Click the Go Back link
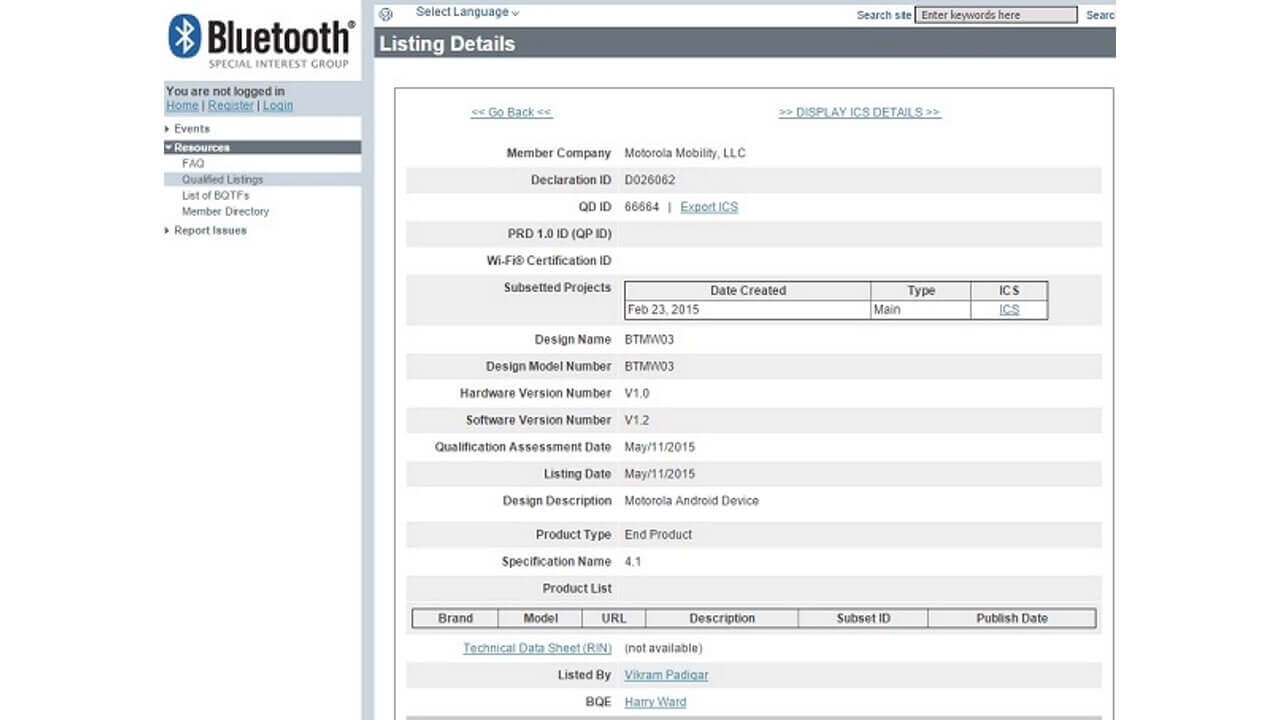Image resolution: width=1280 pixels, height=720 pixels. click(511, 113)
